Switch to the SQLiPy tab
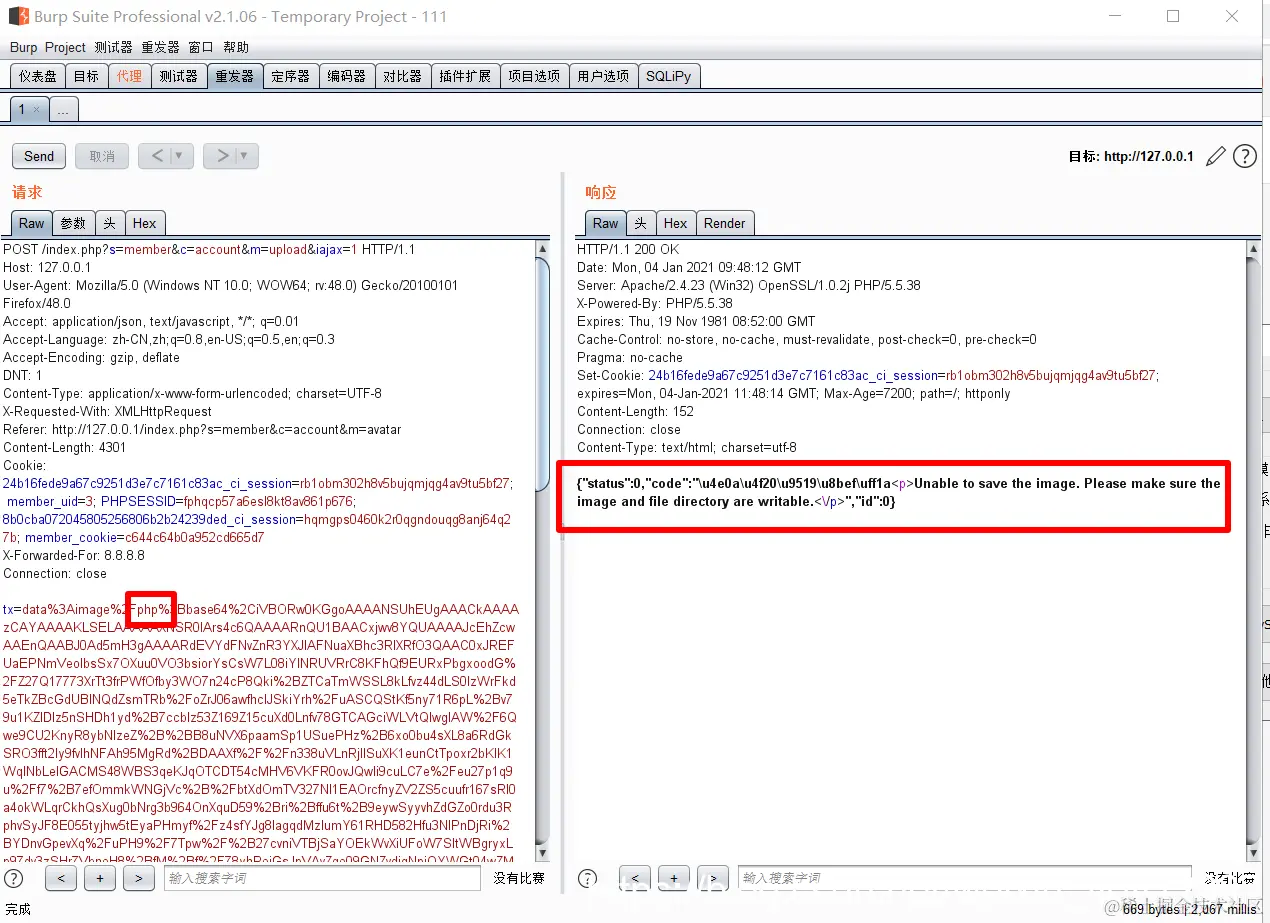 click(x=668, y=76)
